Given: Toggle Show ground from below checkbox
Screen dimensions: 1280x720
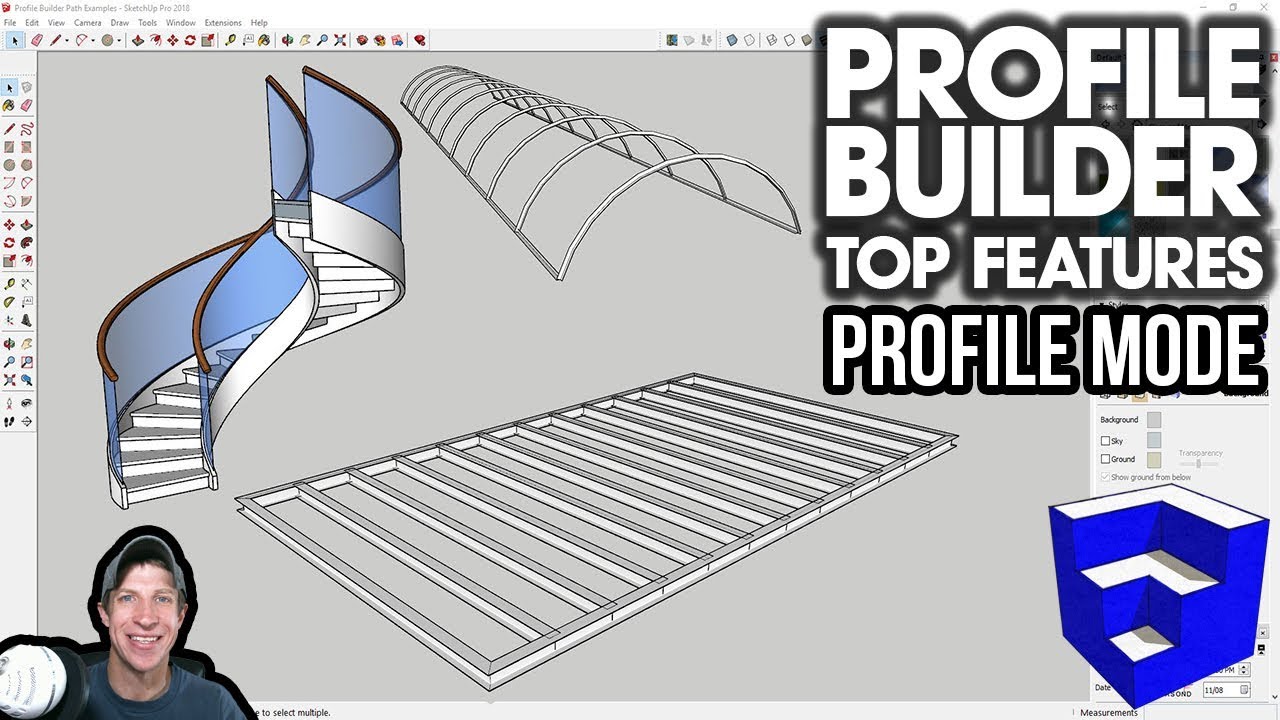Looking at the screenshot, I should 1105,477.
